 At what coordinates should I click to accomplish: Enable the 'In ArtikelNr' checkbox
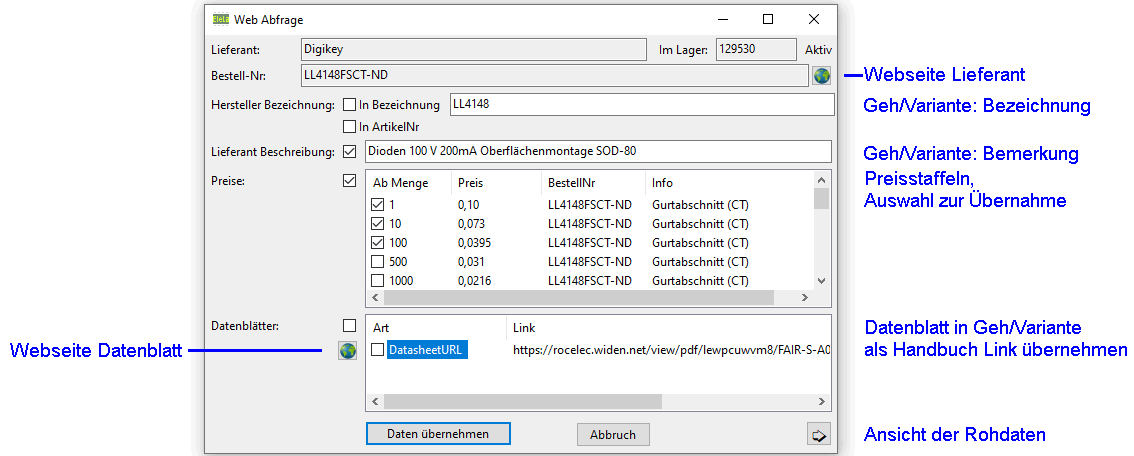click(349, 127)
